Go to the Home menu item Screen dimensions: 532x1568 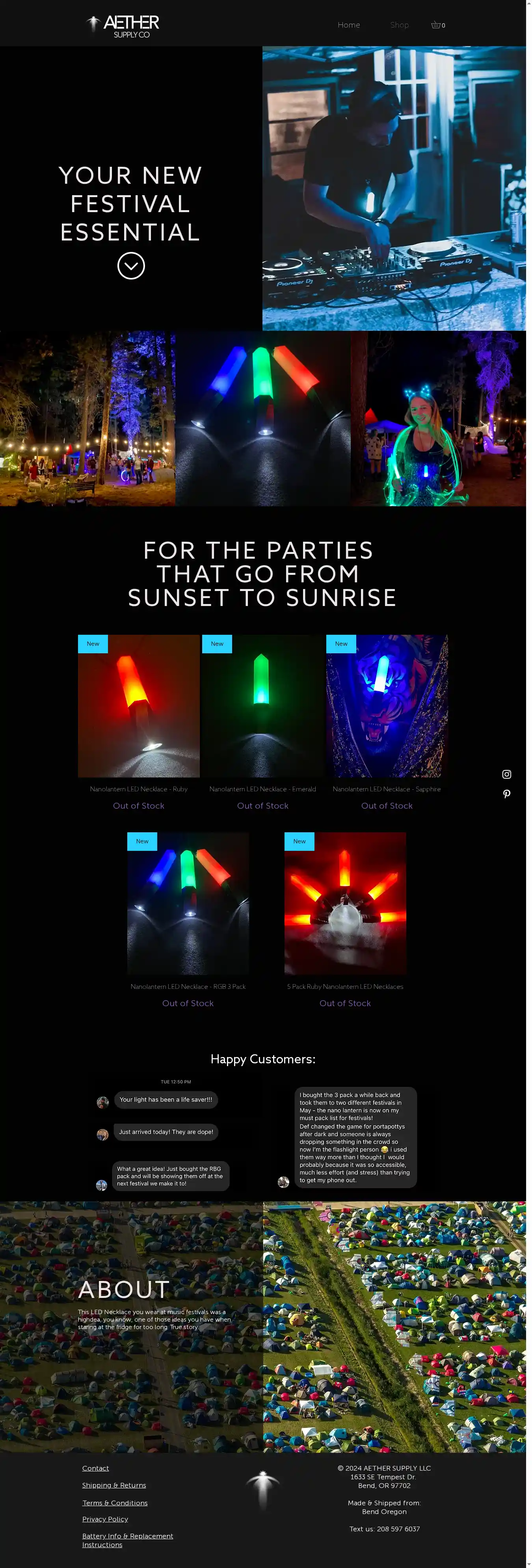tap(349, 25)
